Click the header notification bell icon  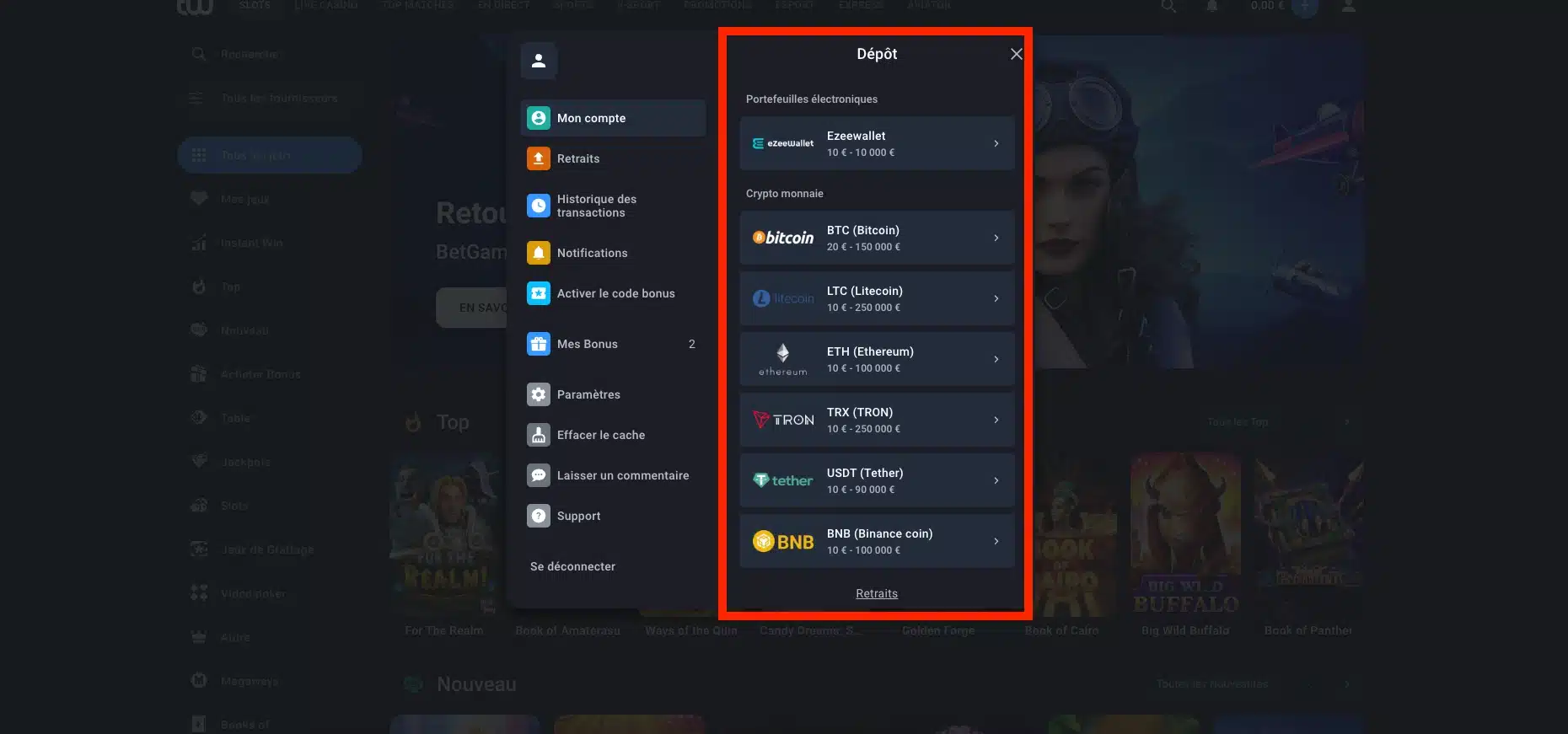click(x=1212, y=6)
